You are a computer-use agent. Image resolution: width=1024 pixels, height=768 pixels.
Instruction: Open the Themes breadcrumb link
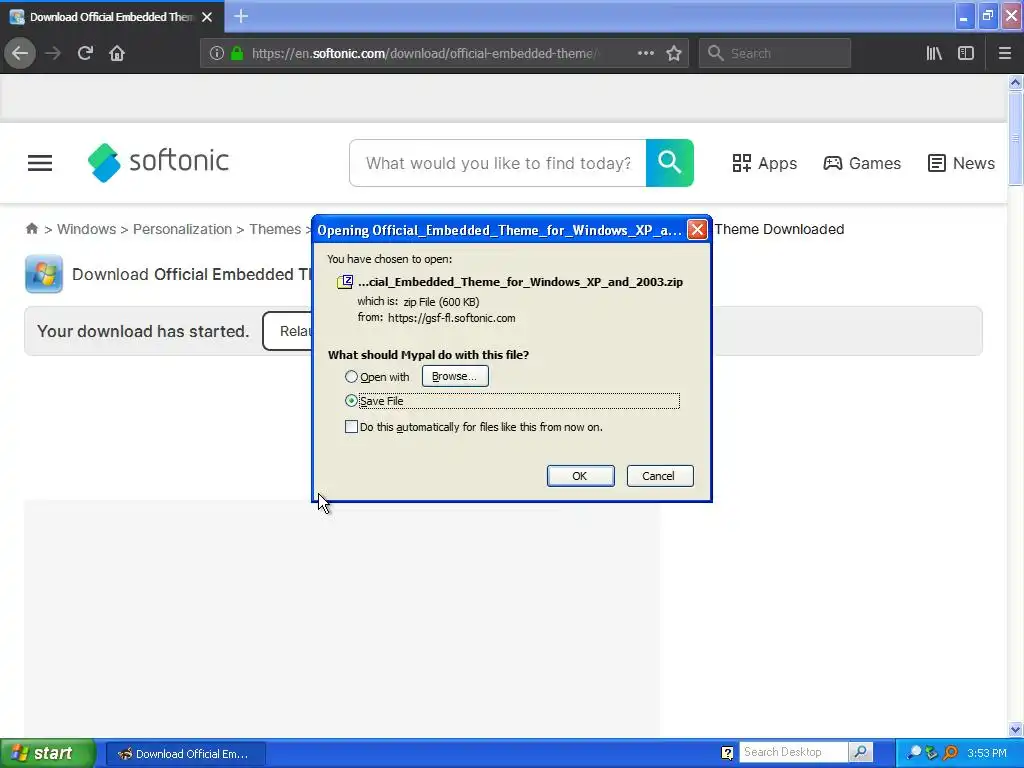(275, 229)
